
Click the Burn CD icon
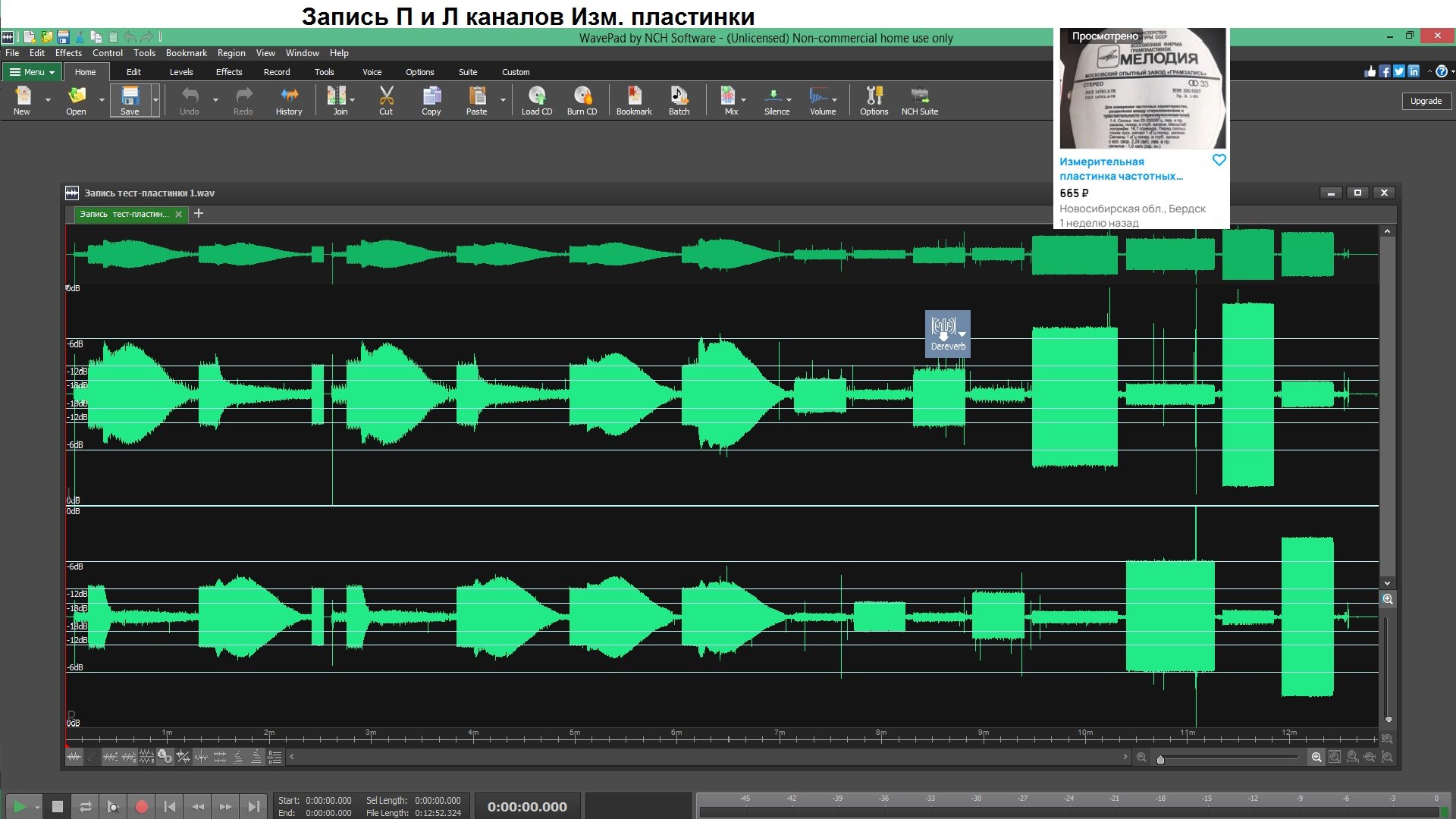pyautogui.click(x=582, y=100)
